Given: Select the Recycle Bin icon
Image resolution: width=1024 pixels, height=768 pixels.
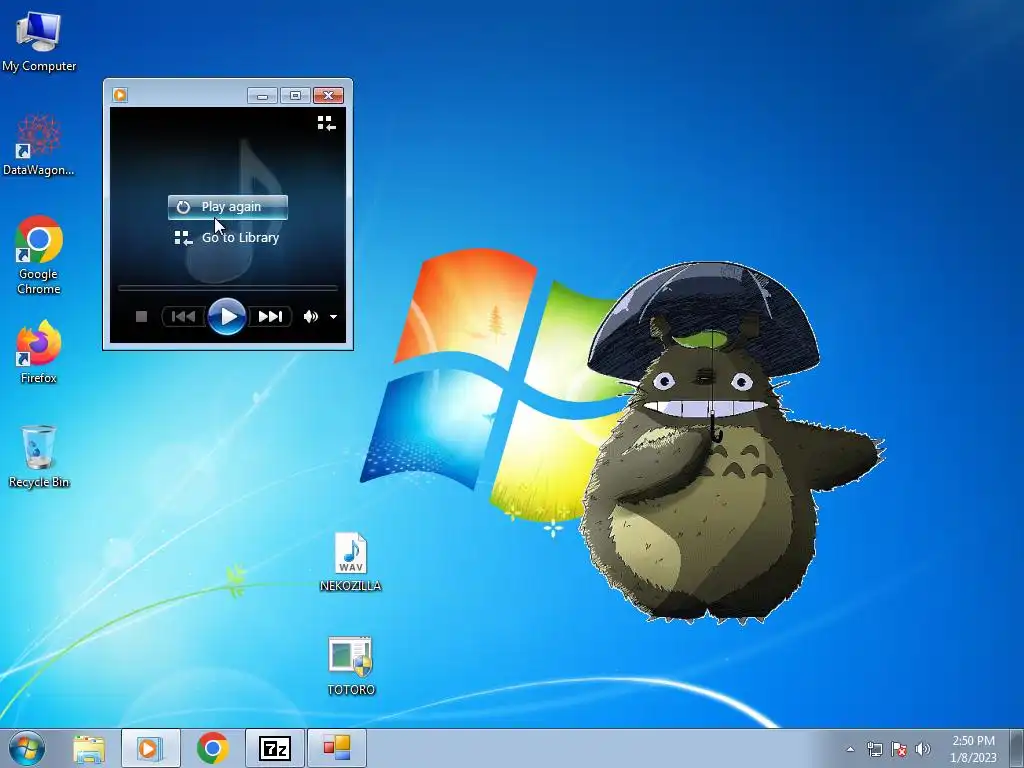Looking at the screenshot, I should (x=39, y=456).
